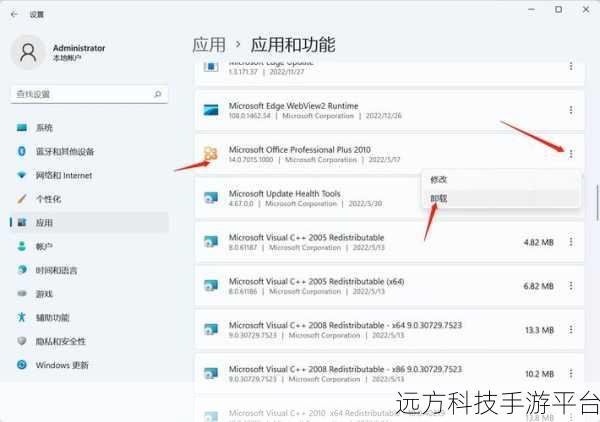Select Microsoft Office Professional Plus 2010 name
This screenshot has height=422, width=600.
[x=300, y=150]
